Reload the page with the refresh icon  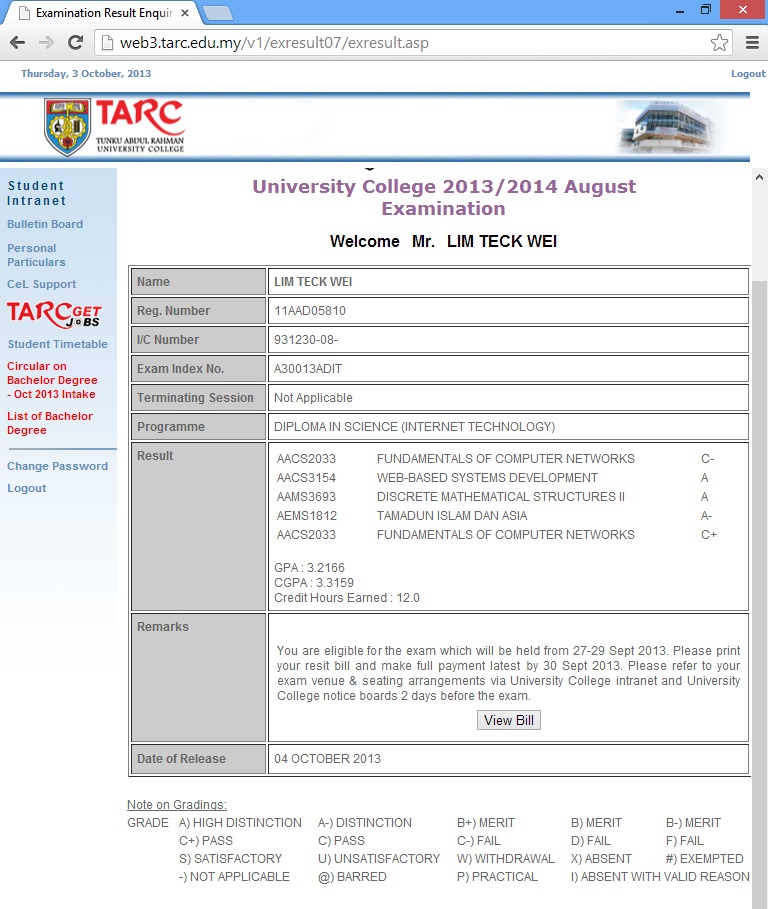pos(75,42)
